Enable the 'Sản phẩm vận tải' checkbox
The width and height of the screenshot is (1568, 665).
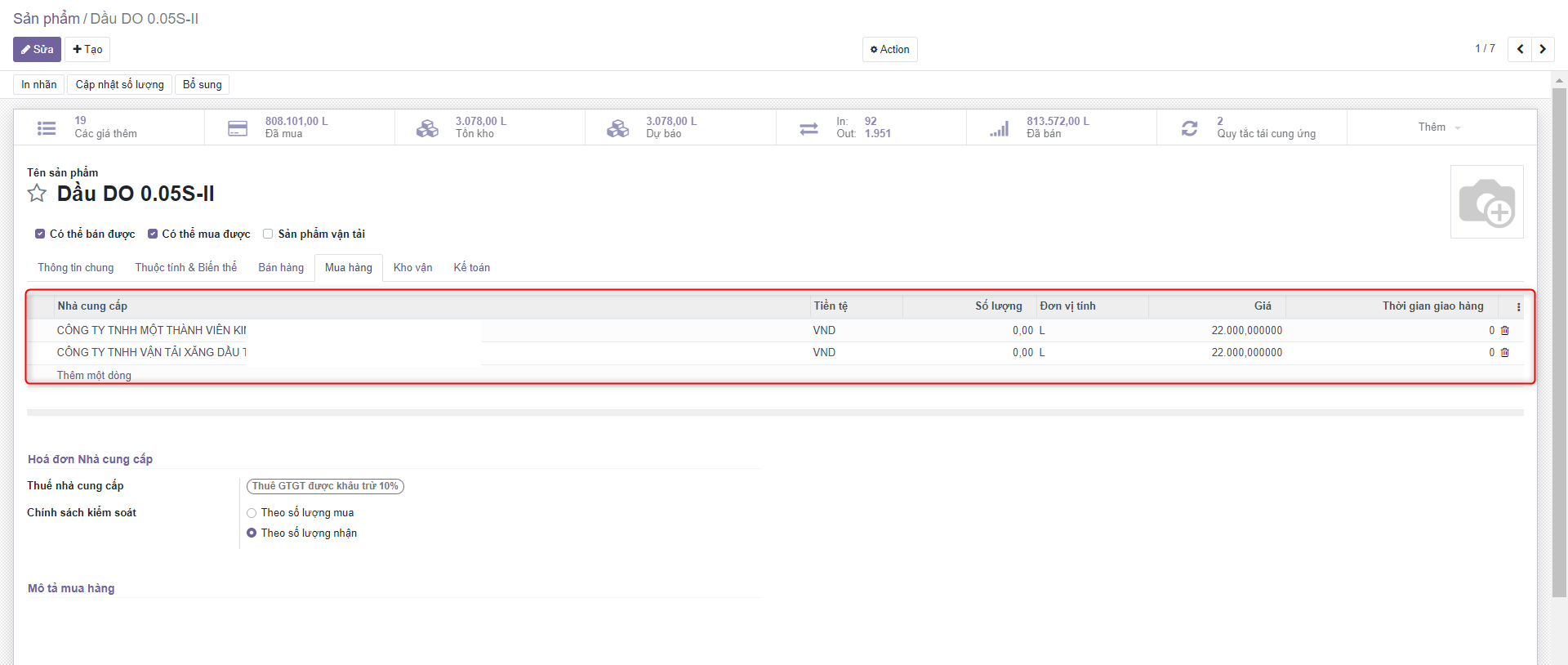268,234
